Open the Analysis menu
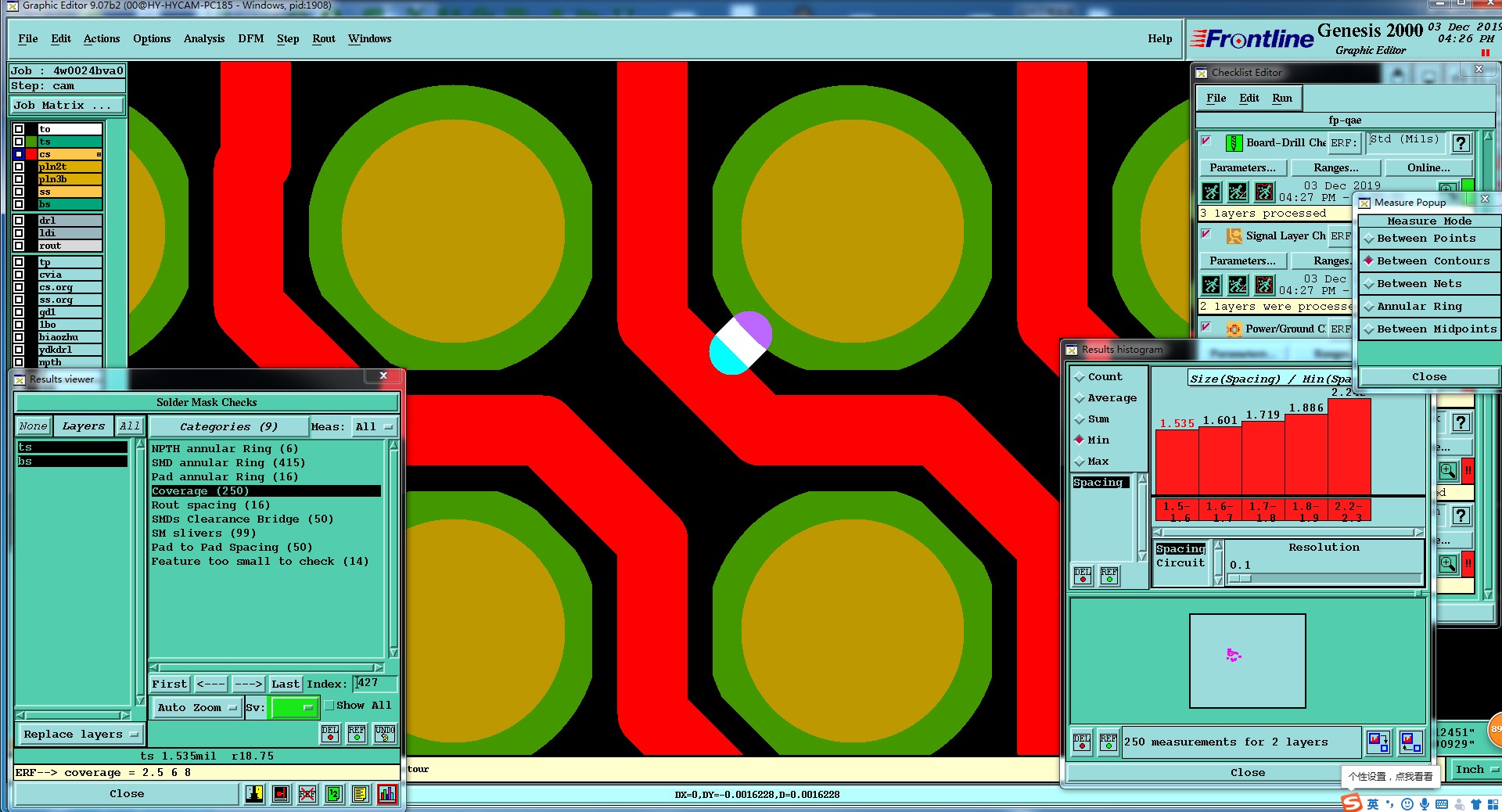The width and height of the screenshot is (1502, 812). pos(204,39)
